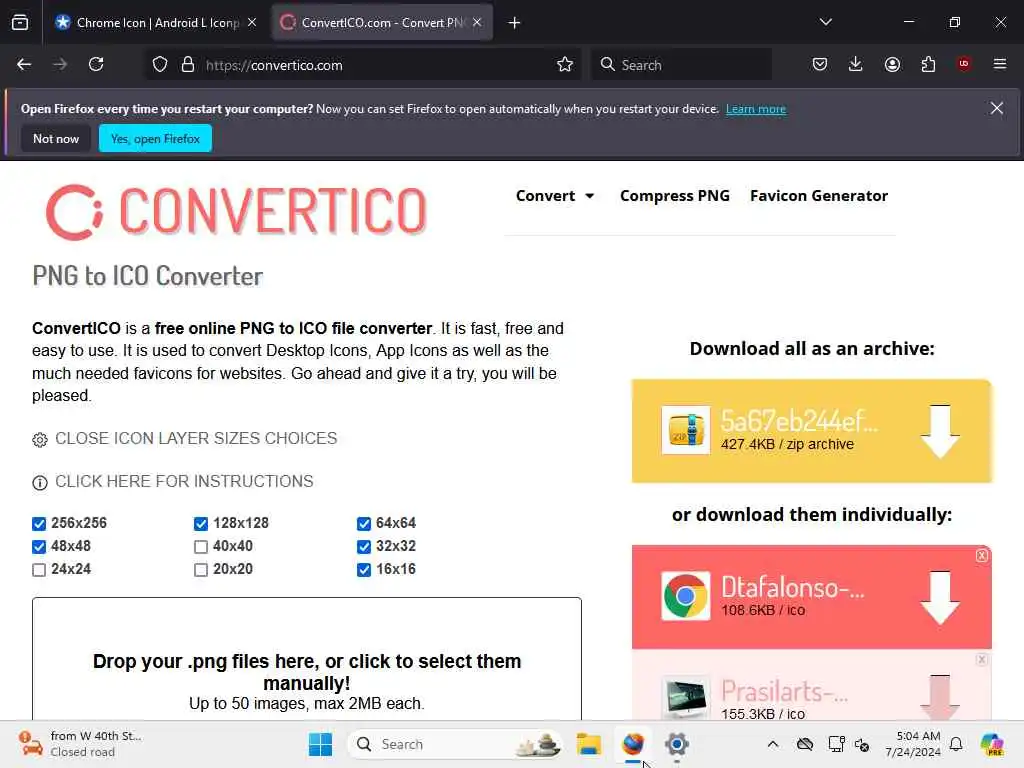The width and height of the screenshot is (1024, 768).
Task: Uncheck the 48x48 size checkbox
Action: tap(39, 547)
